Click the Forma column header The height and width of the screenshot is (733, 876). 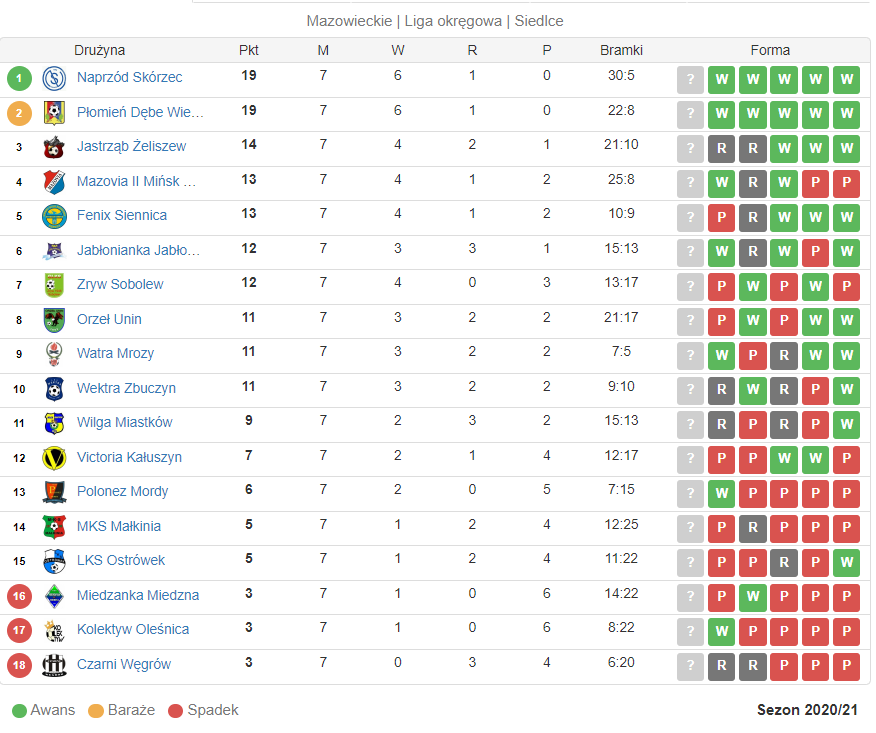click(x=770, y=50)
